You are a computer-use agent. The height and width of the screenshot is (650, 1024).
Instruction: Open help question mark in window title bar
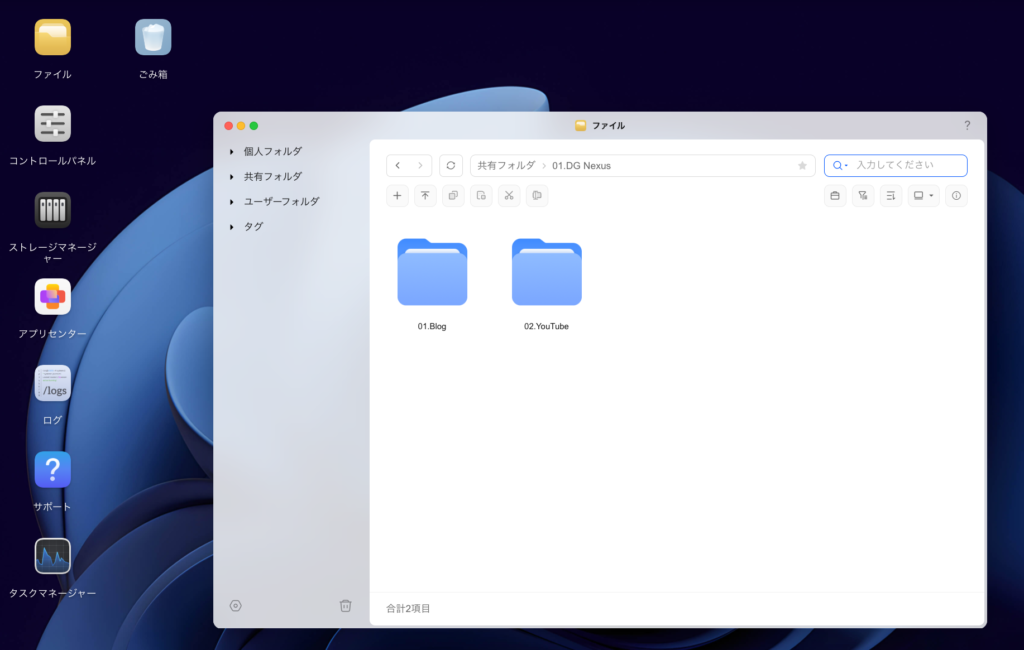[967, 125]
